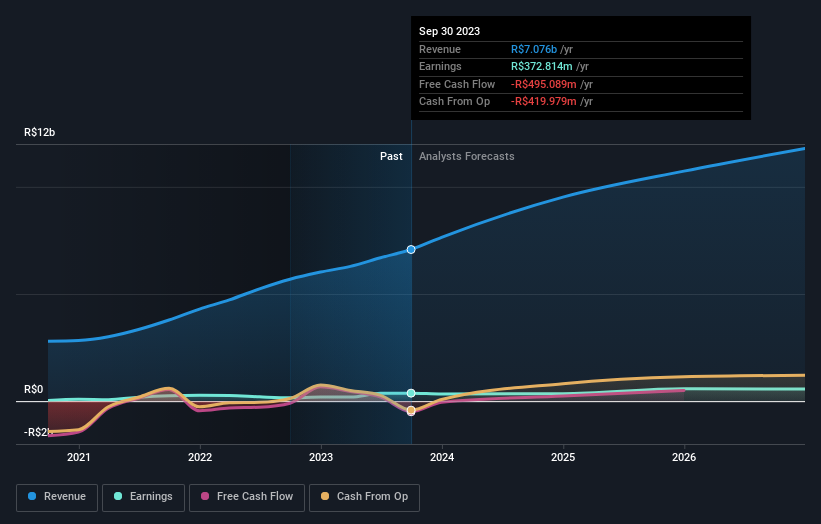Viewport: 821px width, 524px height.
Task: Click the orange Cash From Op data point marker
Action: 411,410
